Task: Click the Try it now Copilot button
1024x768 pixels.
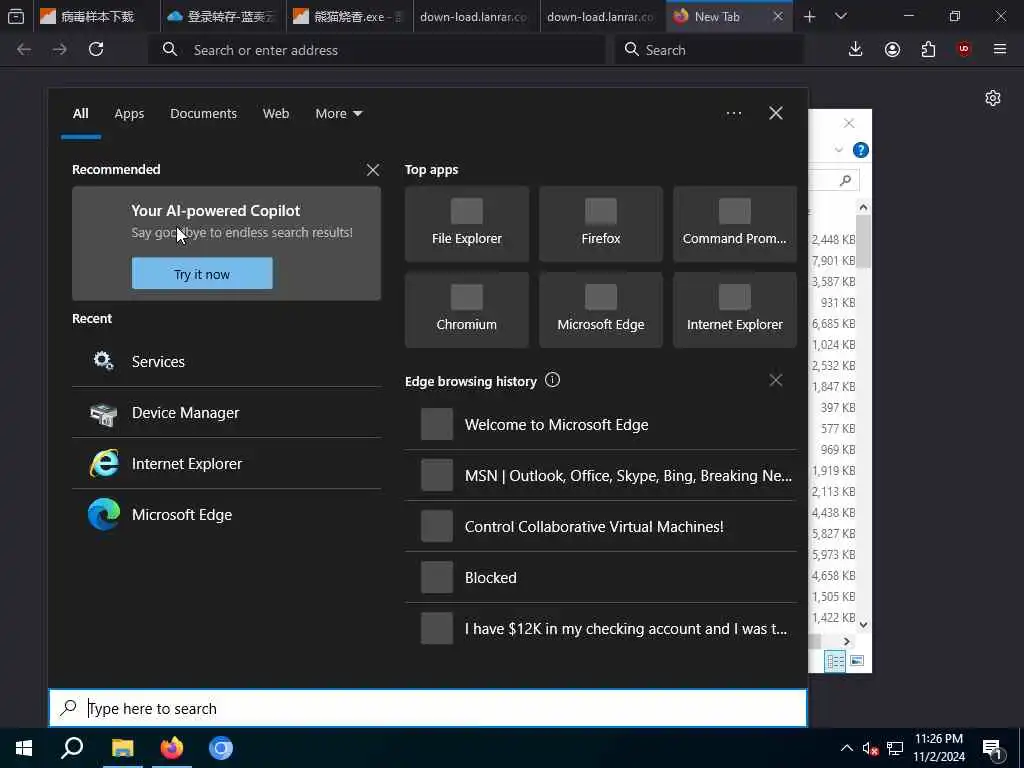Action: pos(202,274)
